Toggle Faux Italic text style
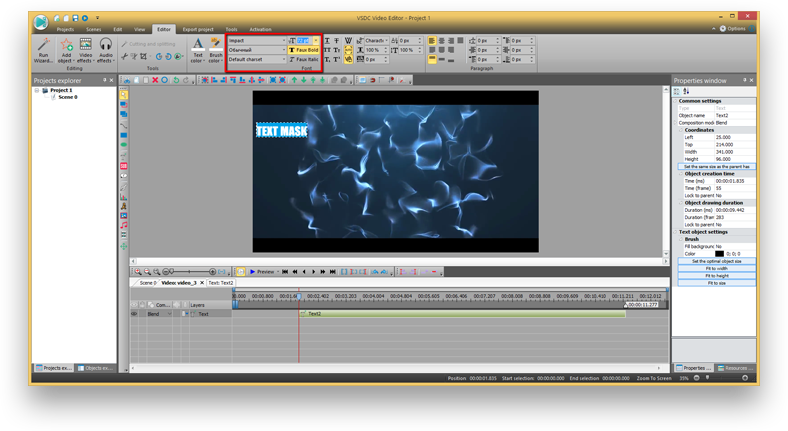Image resolution: width=788 pixels, height=431 pixels. coord(303,60)
